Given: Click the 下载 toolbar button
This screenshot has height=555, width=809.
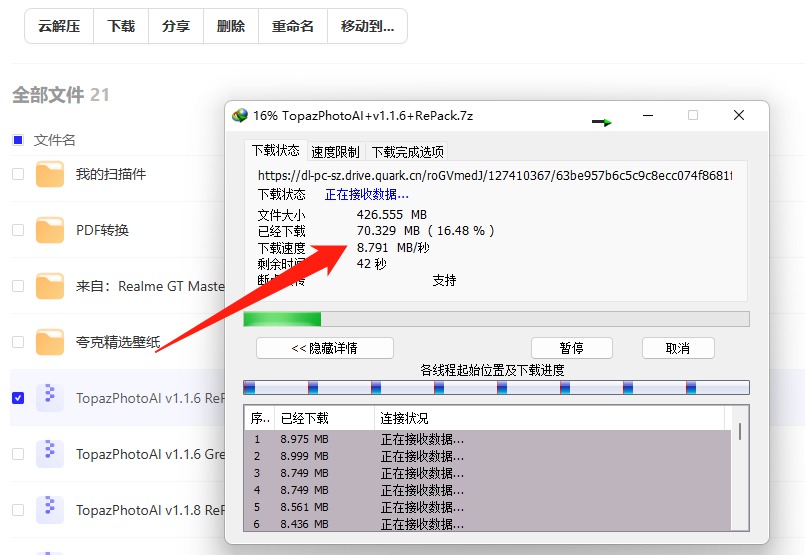Looking at the screenshot, I should (121, 26).
